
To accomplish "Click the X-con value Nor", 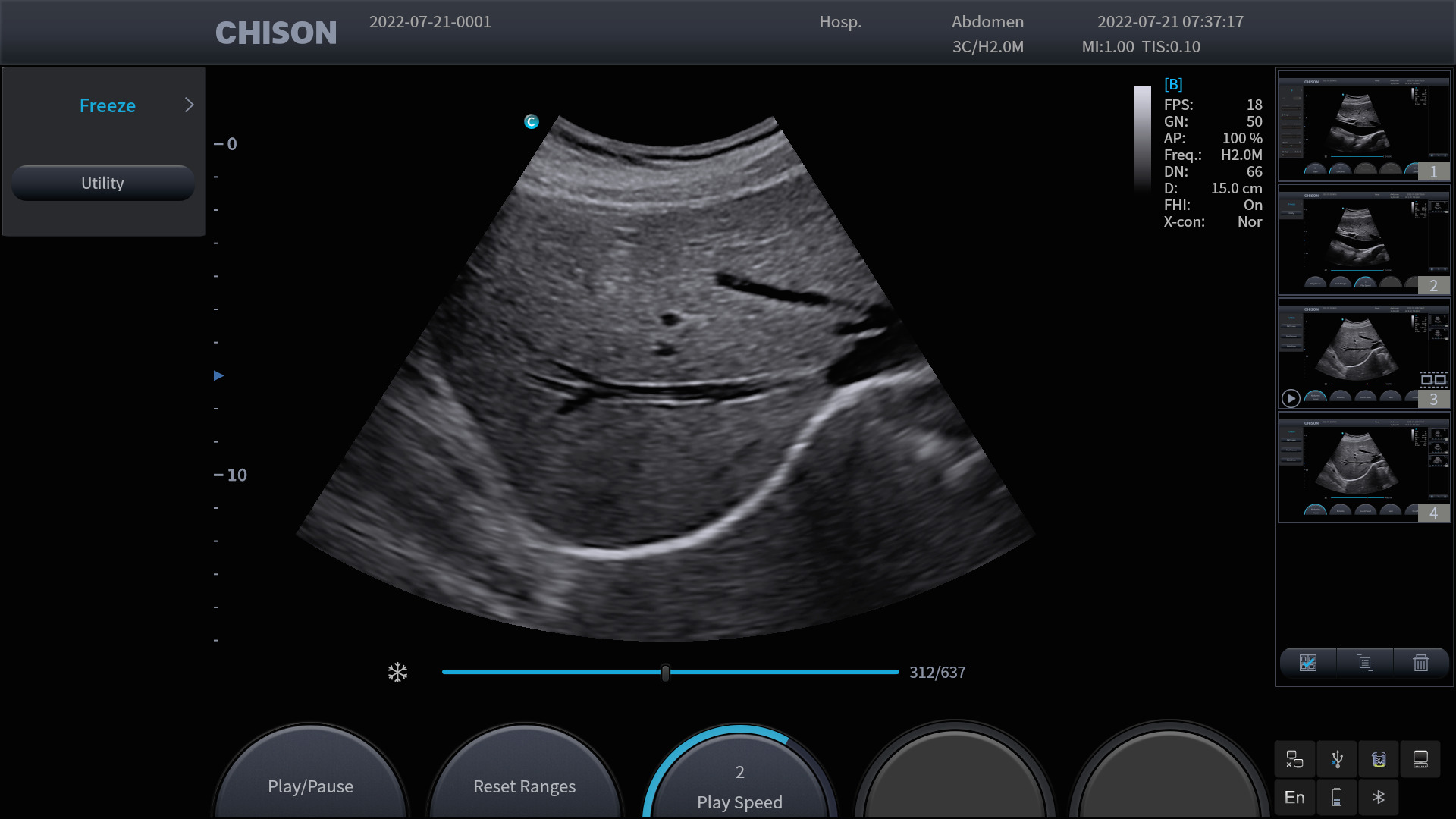I will pyautogui.click(x=1250, y=221).
